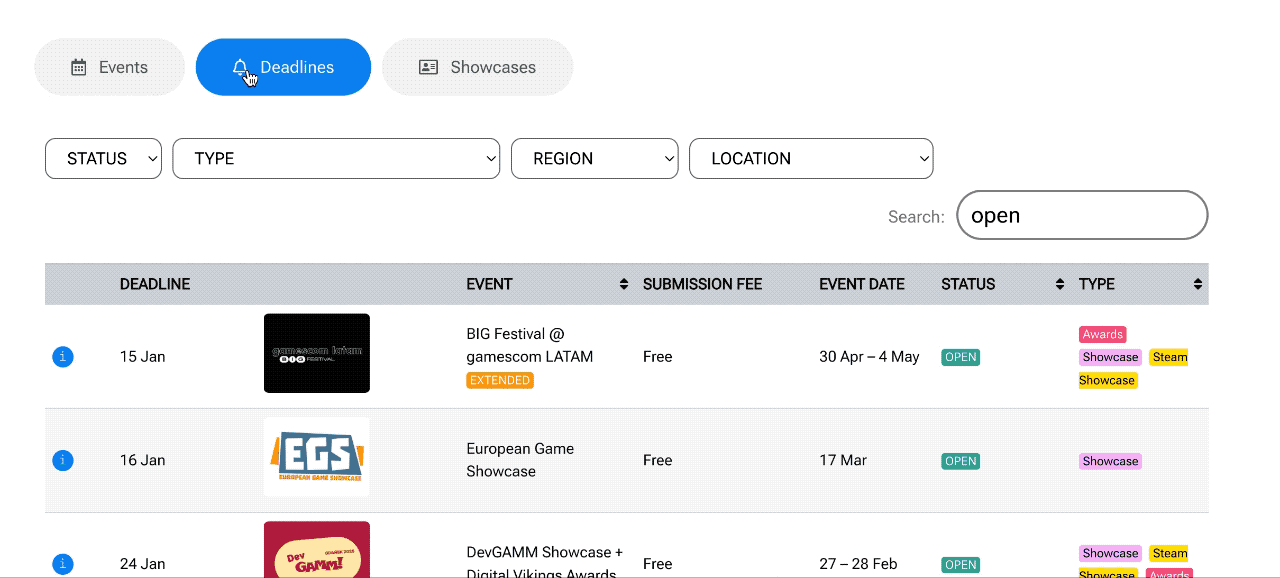Click Free fee in European Game Showcase row

tap(658, 461)
